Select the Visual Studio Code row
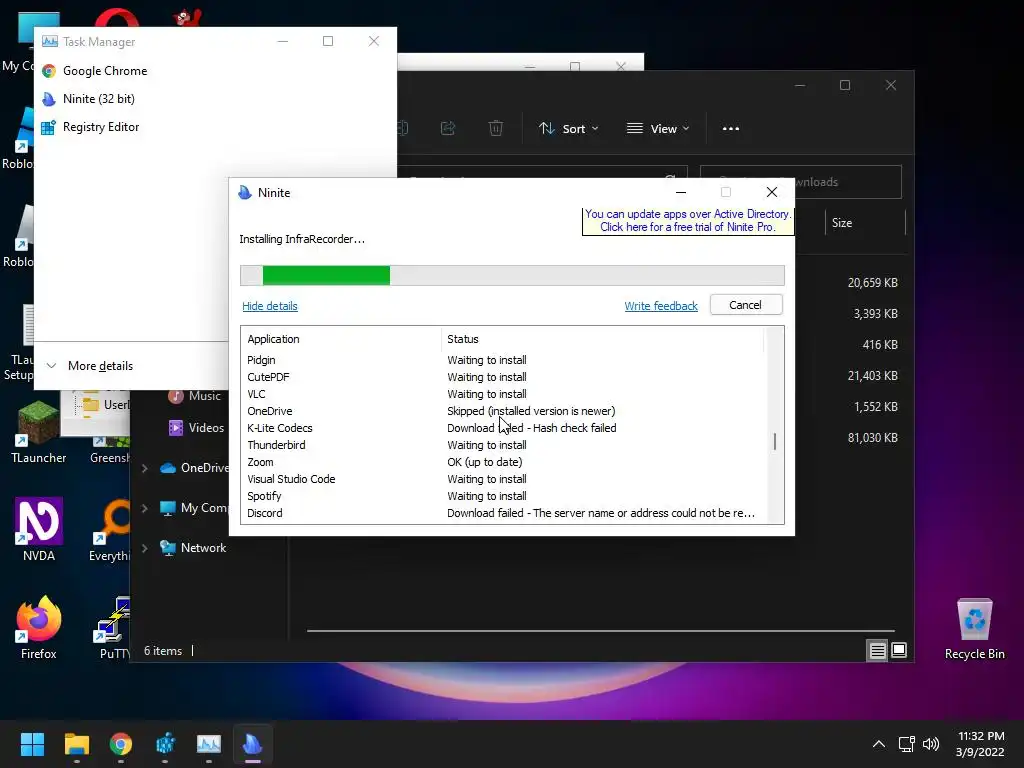This screenshot has width=1024, height=768. click(x=502, y=479)
